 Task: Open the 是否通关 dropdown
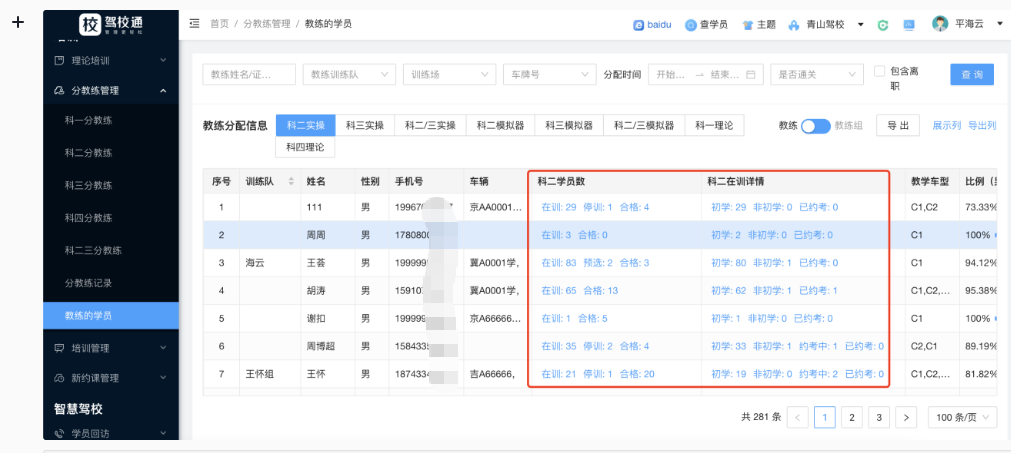pyautogui.click(x=817, y=74)
